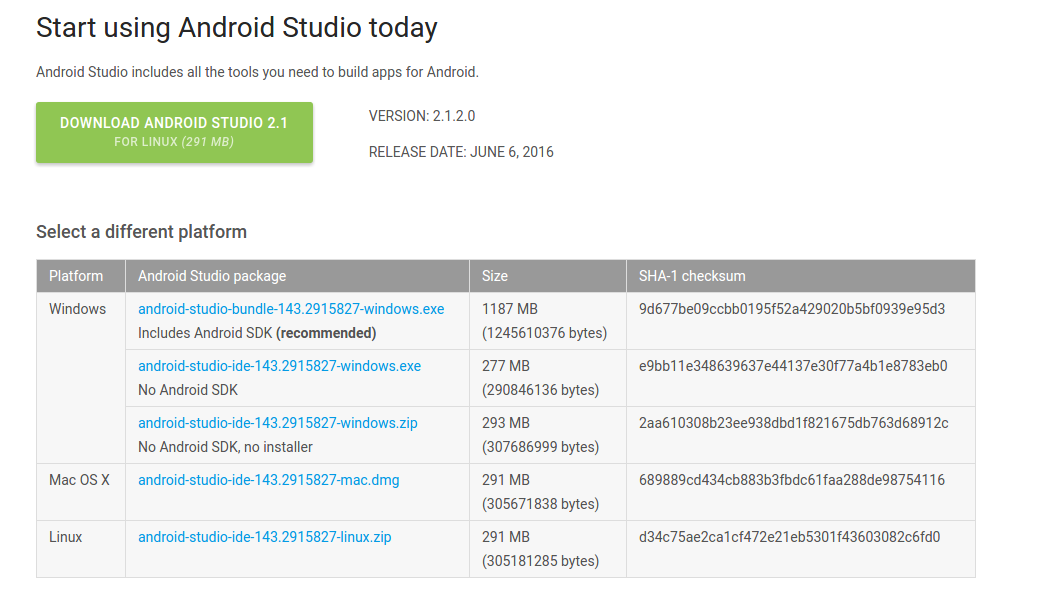Click the 'No Android SDK, no installer' note
The width and height of the screenshot is (1062, 615).
point(226,447)
